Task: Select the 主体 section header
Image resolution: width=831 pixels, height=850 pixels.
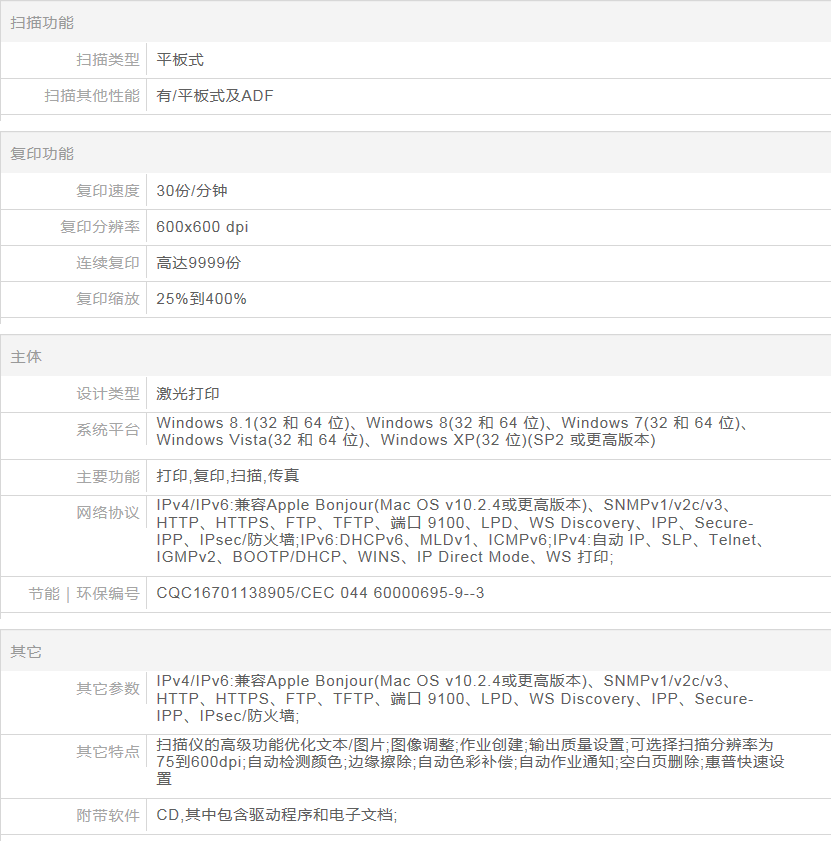Action: point(26,357)
